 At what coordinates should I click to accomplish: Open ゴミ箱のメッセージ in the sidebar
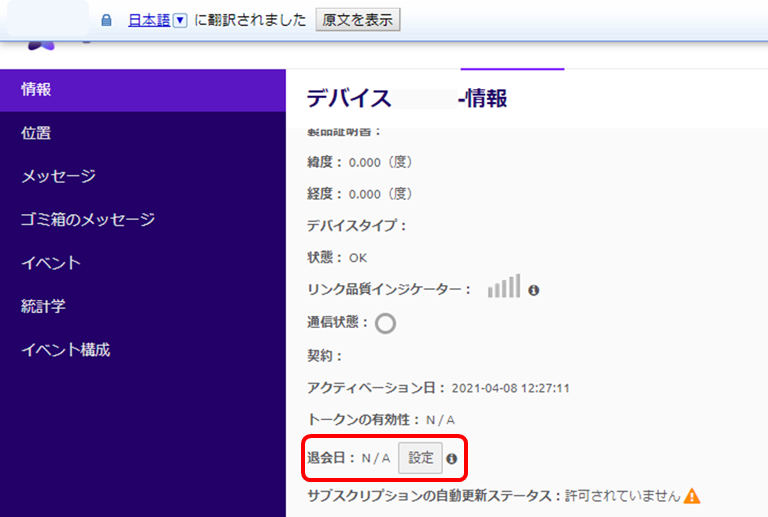click(x=143, y=219)
